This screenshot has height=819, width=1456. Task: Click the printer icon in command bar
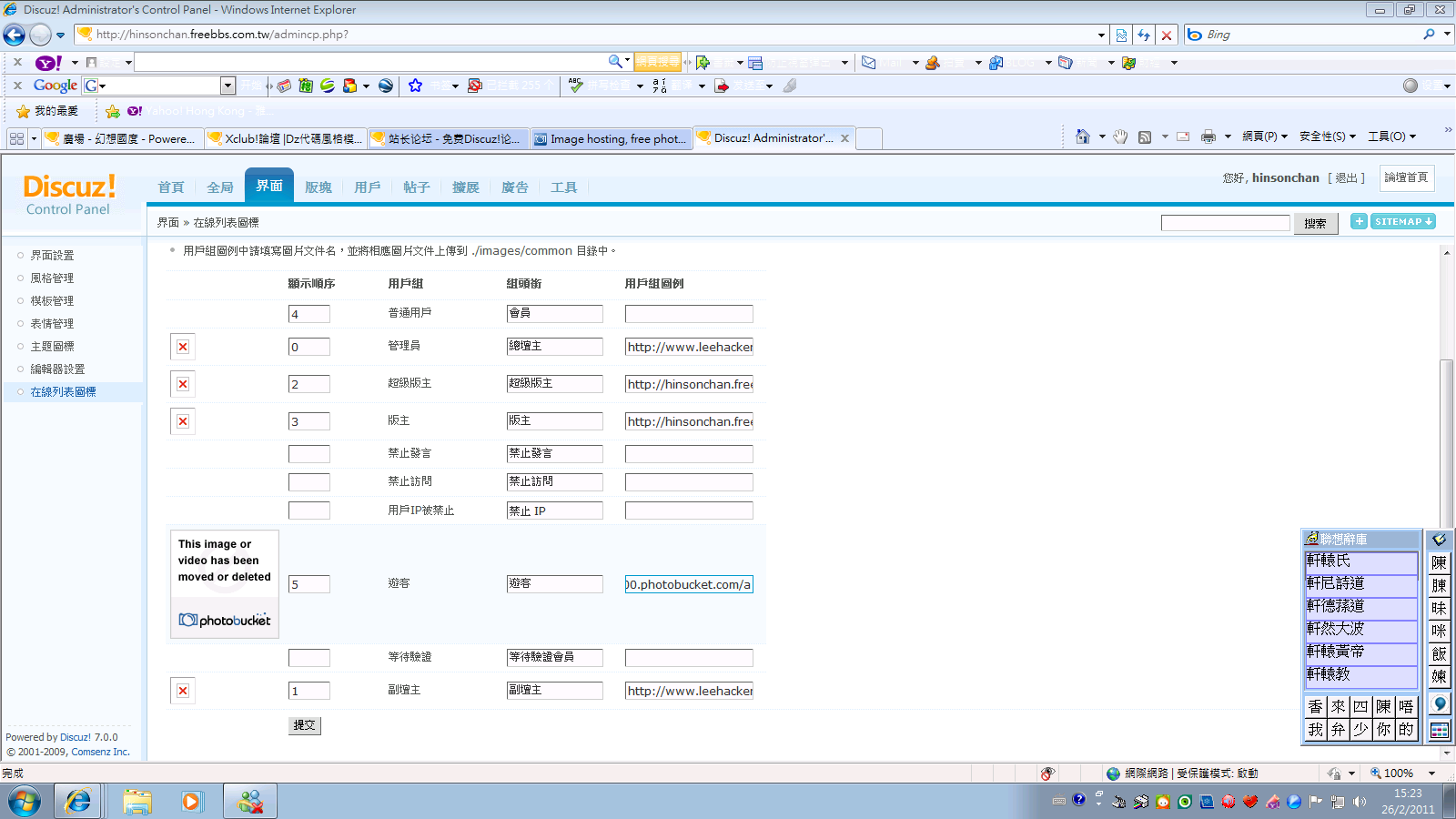click(x=1208, y=136)
